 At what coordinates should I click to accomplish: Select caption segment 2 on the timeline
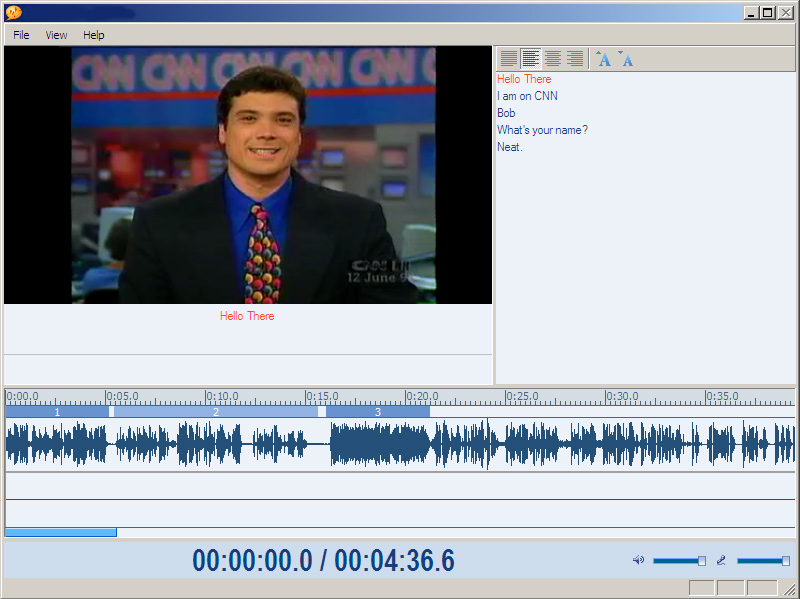pyautogui.click(x=216, y=412)
